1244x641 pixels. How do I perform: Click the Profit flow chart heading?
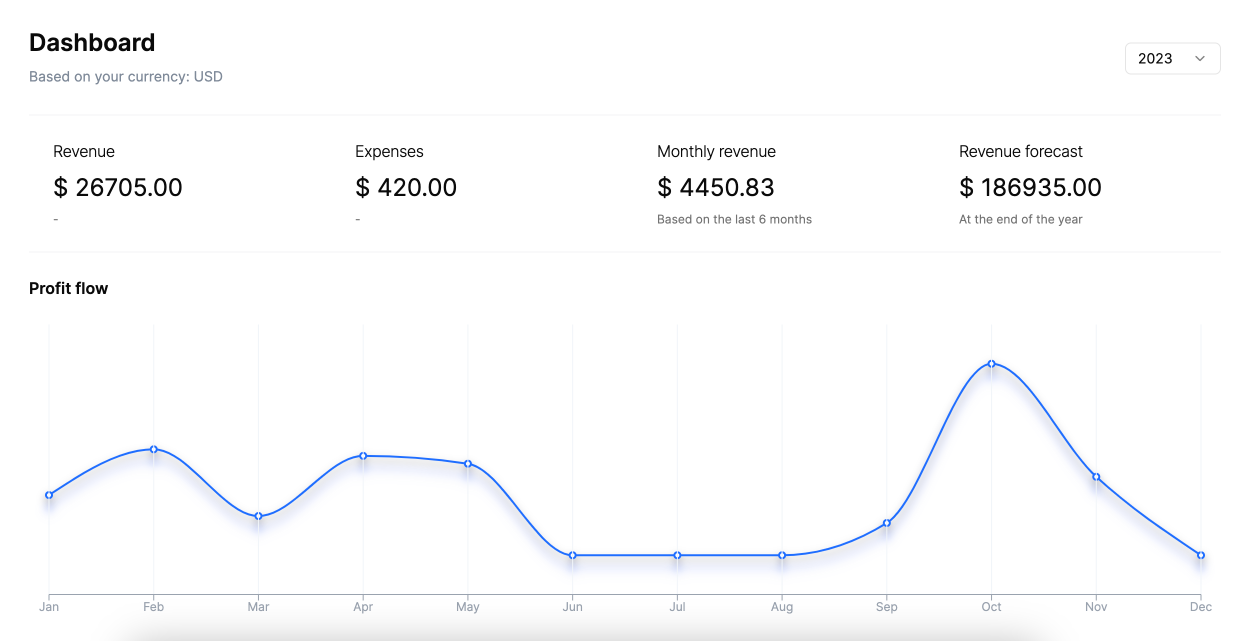click(68, 289)
